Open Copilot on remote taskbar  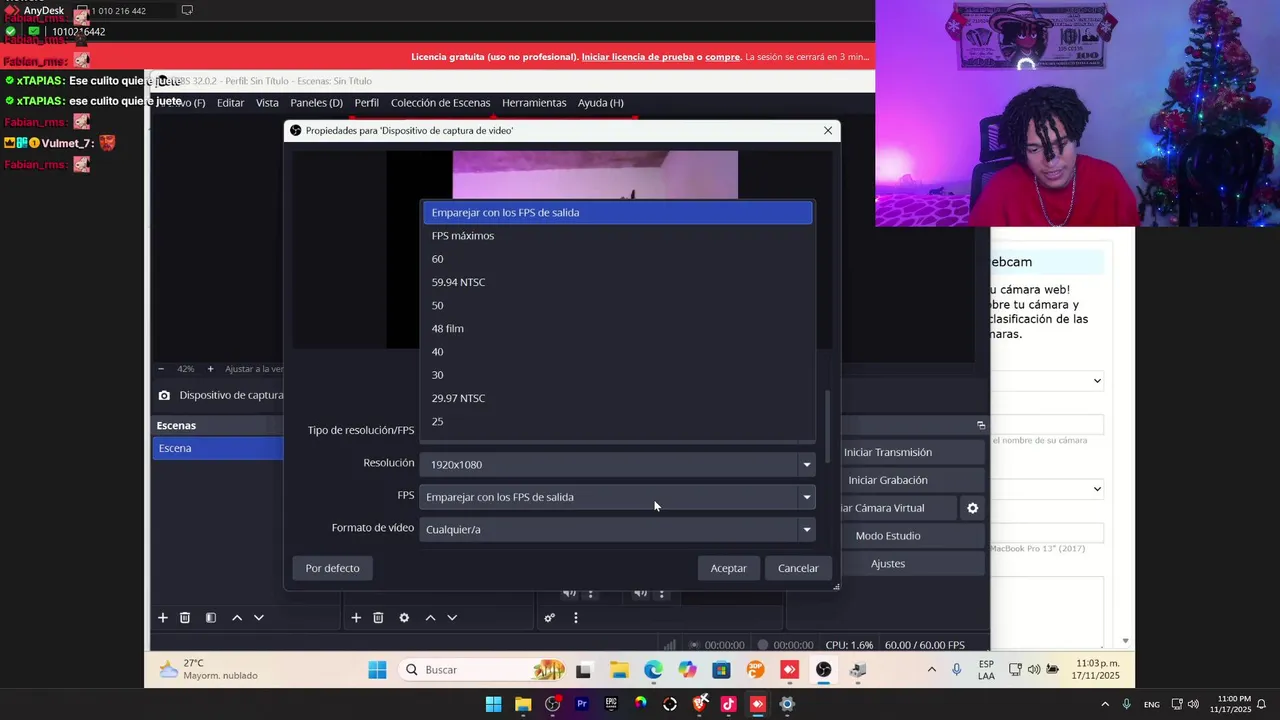(687, 670)
